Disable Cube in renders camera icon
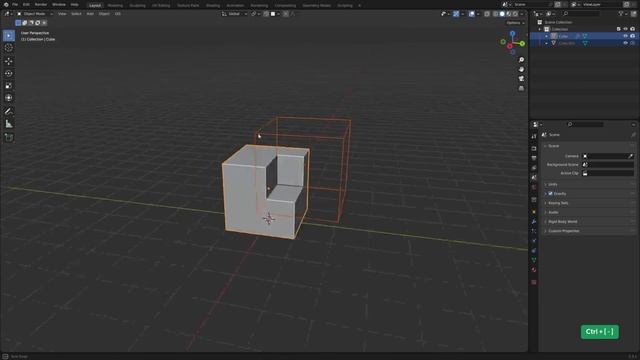640x360 pixels. (x=633, y=36)
